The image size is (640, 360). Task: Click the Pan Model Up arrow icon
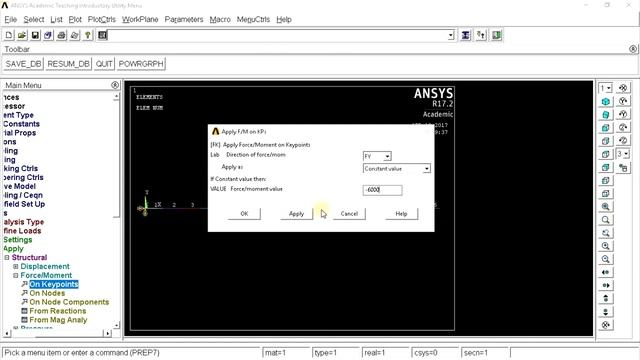pyautogui.click(x=606, y=298)
